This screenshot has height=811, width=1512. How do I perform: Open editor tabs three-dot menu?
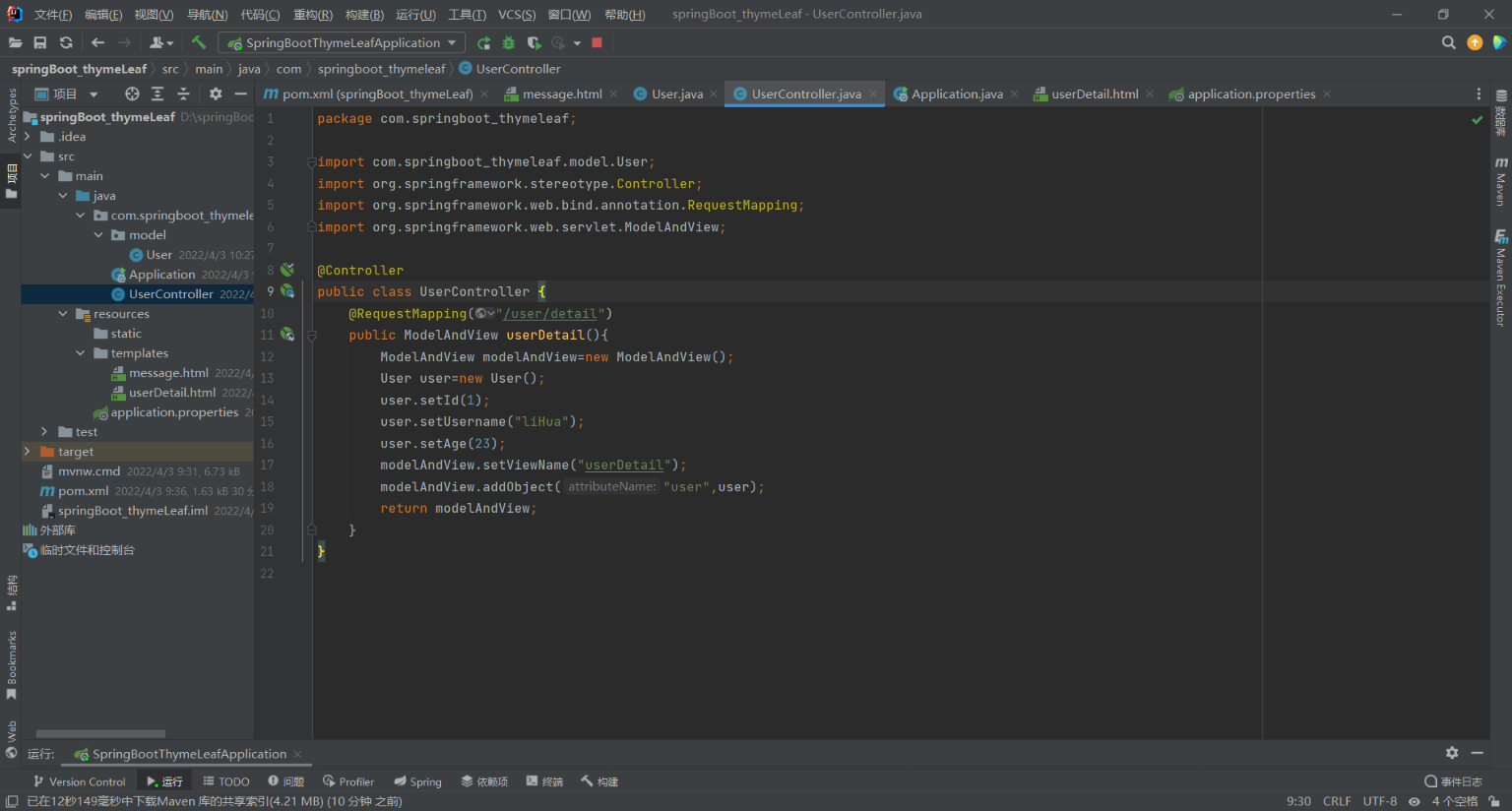[1479, 94]
